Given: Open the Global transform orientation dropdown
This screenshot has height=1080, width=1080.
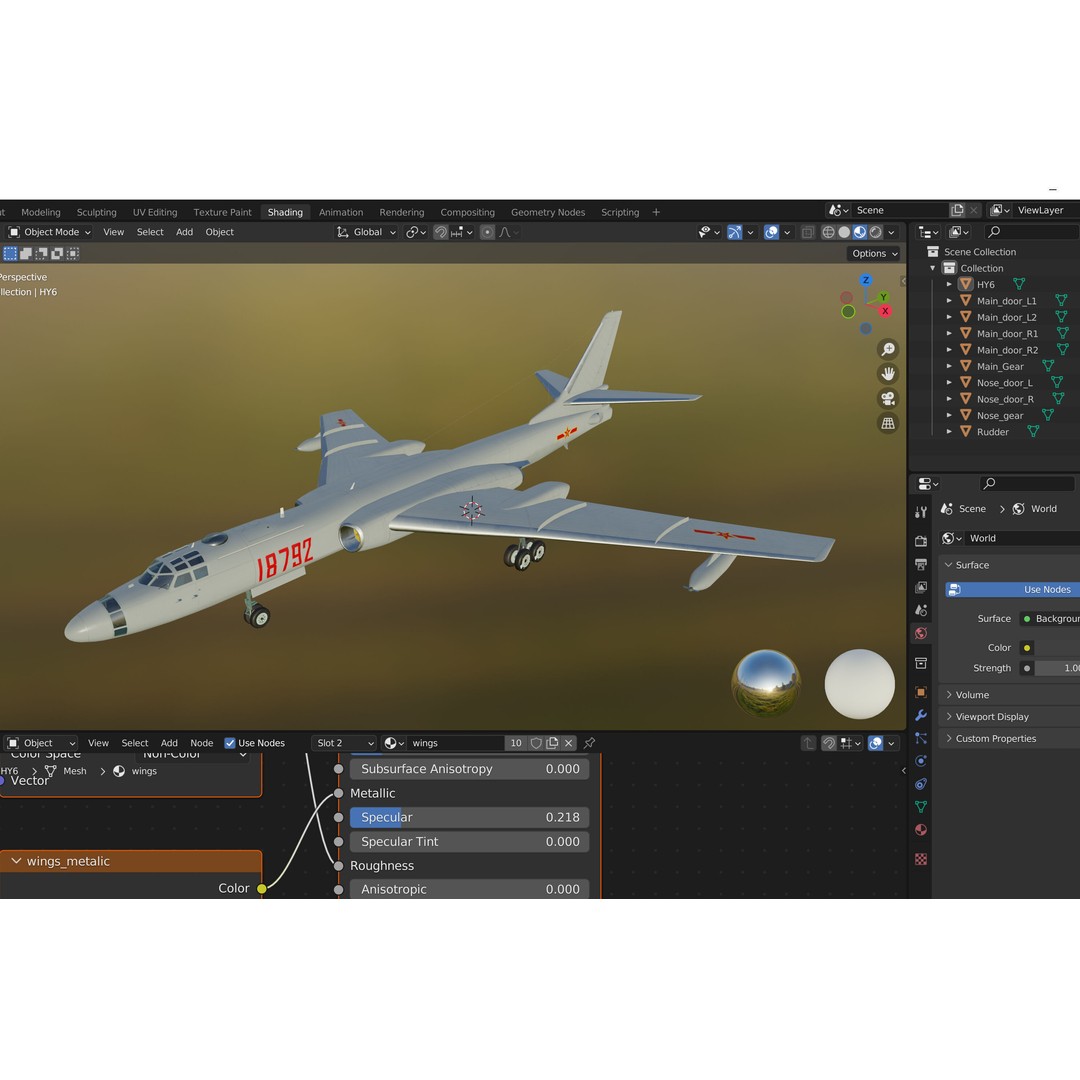Looking at the screenshot, I should pos(366,232).
